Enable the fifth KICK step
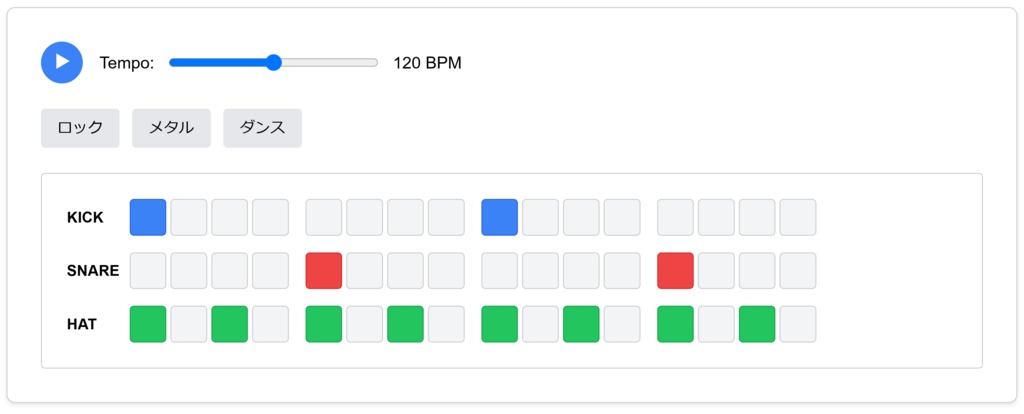Viewport: 1024px width, 414px height. tap(324, 217)
